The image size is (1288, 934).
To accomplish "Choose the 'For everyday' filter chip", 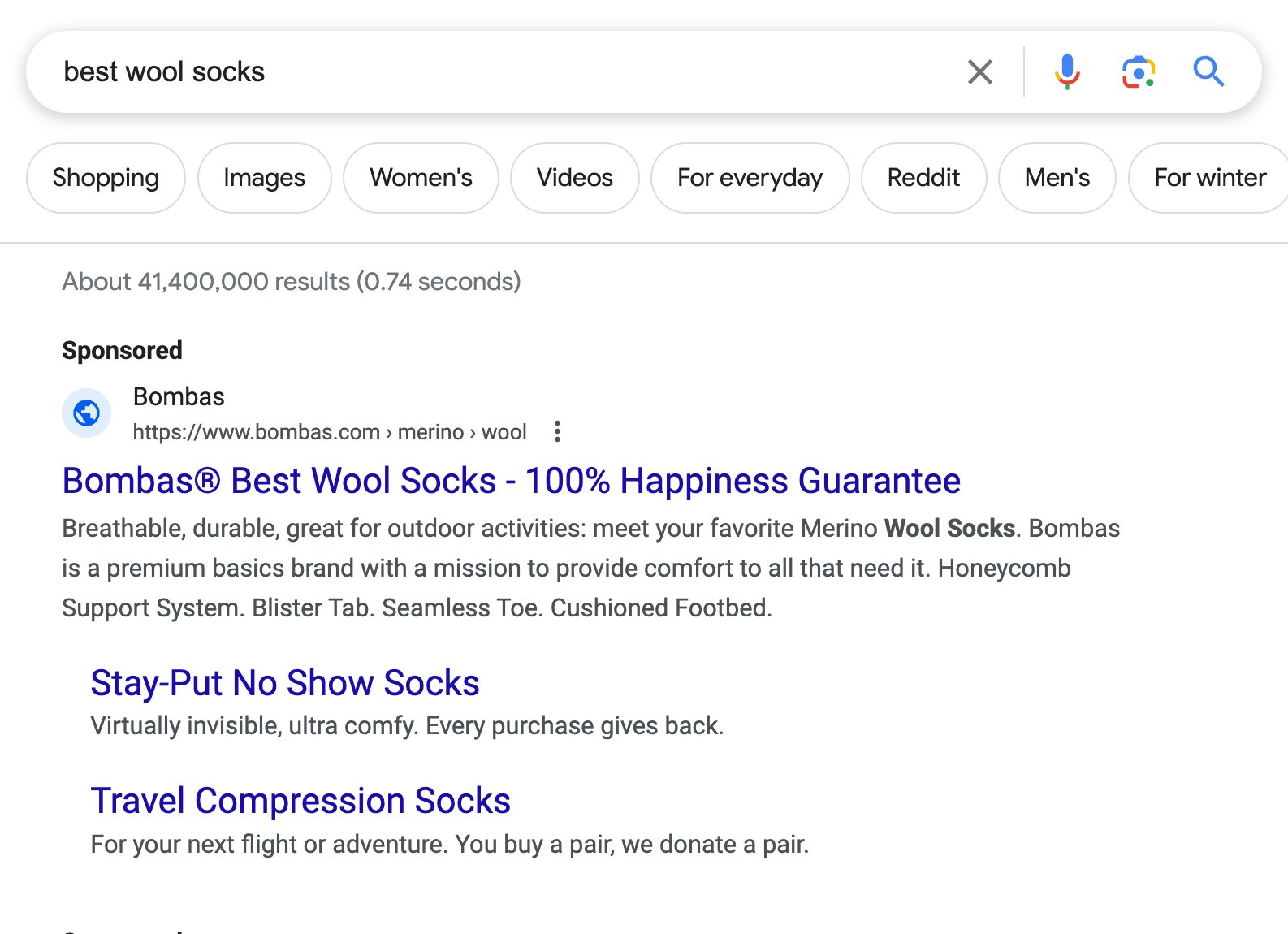I will pos(750,178).
